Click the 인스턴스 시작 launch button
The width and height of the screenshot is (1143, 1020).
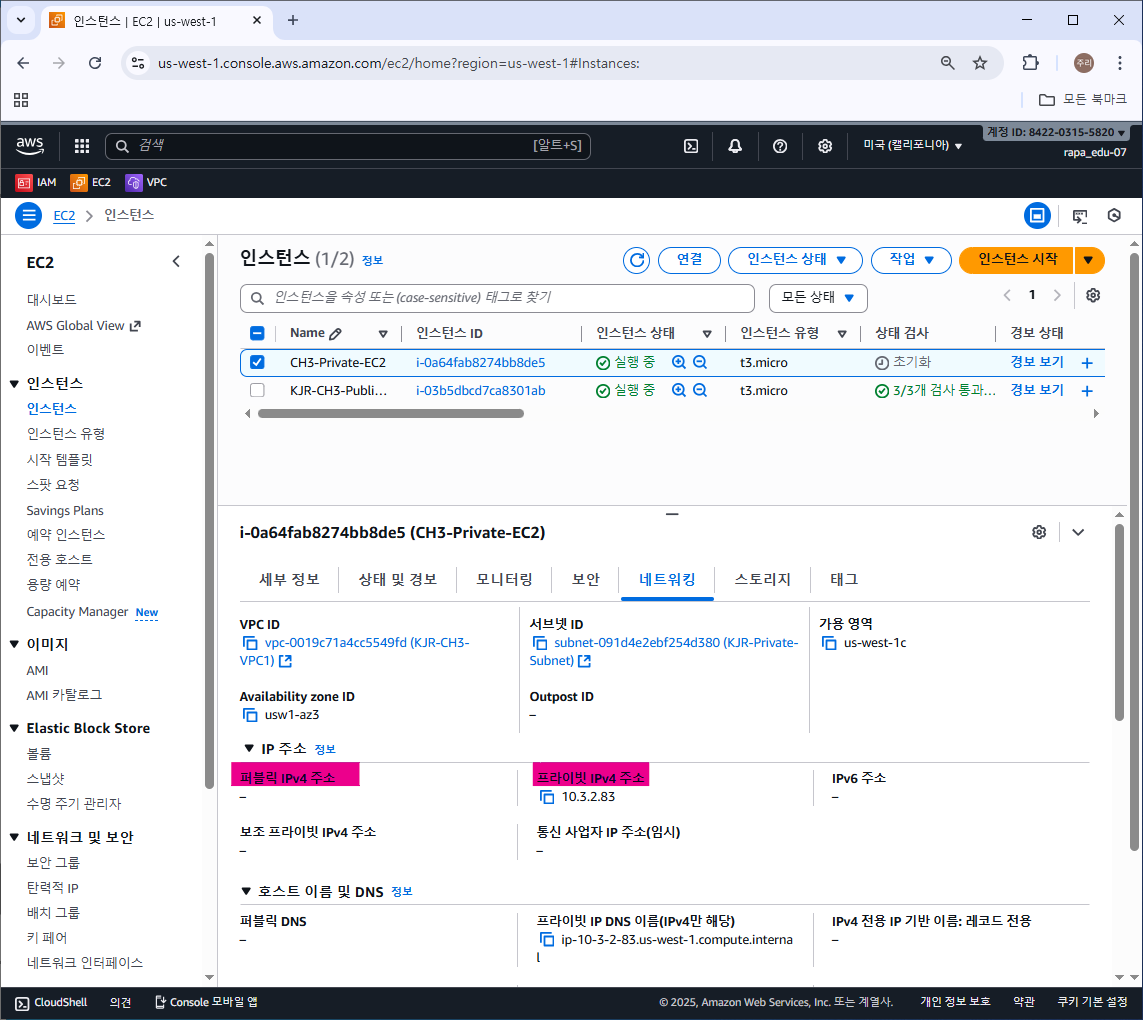pyautogui.click(x=1017, y=260)
